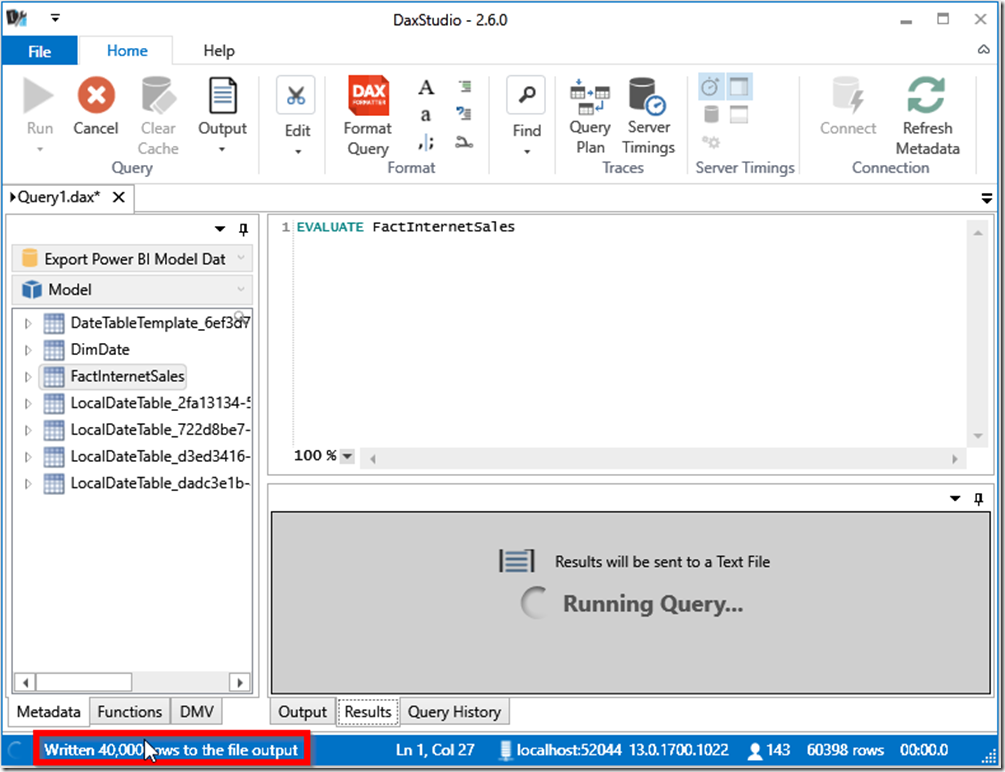Open the quick access toolbar dropdown

(55, 18)
